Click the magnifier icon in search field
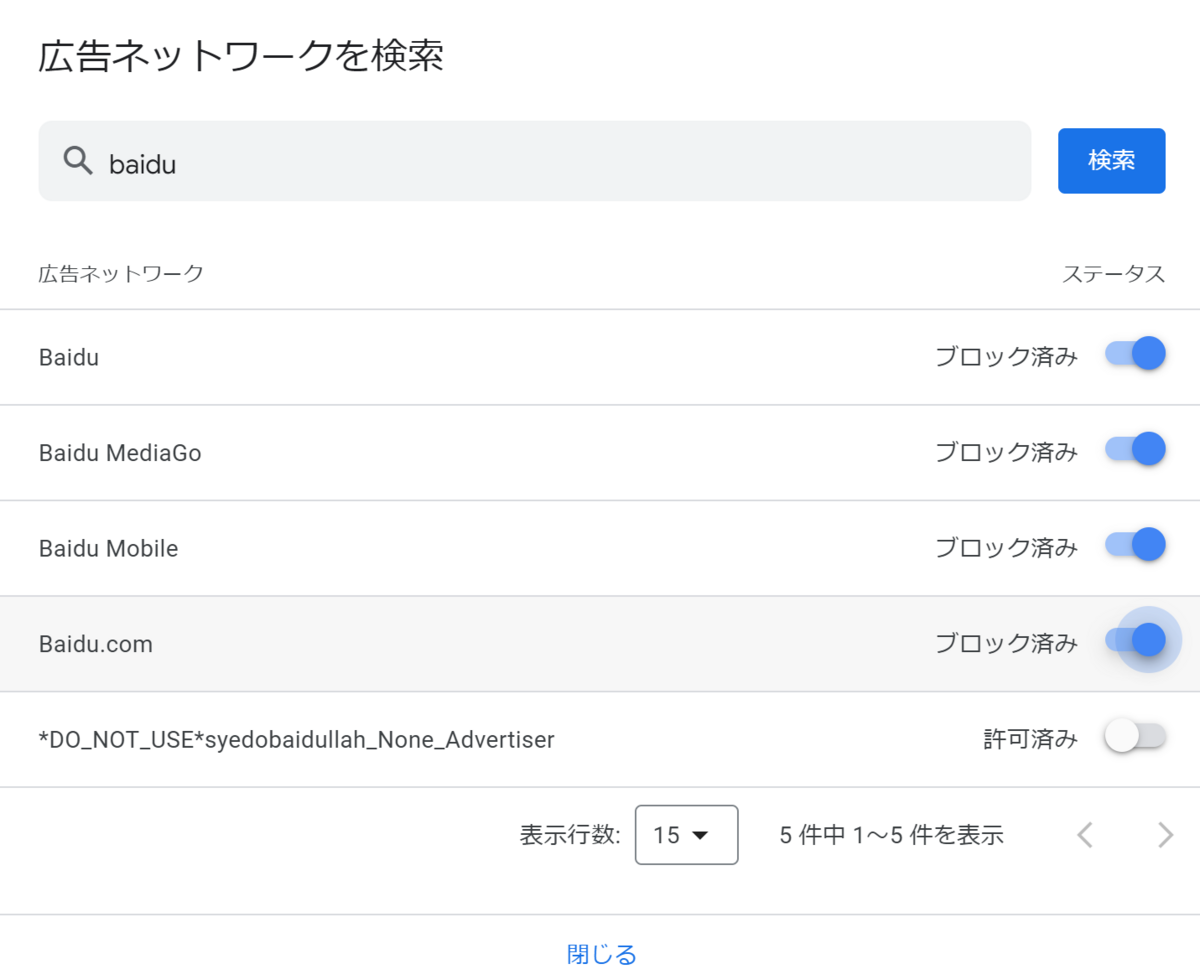The width and height of the screenshot is (1200, 969). tap(78, 160)
